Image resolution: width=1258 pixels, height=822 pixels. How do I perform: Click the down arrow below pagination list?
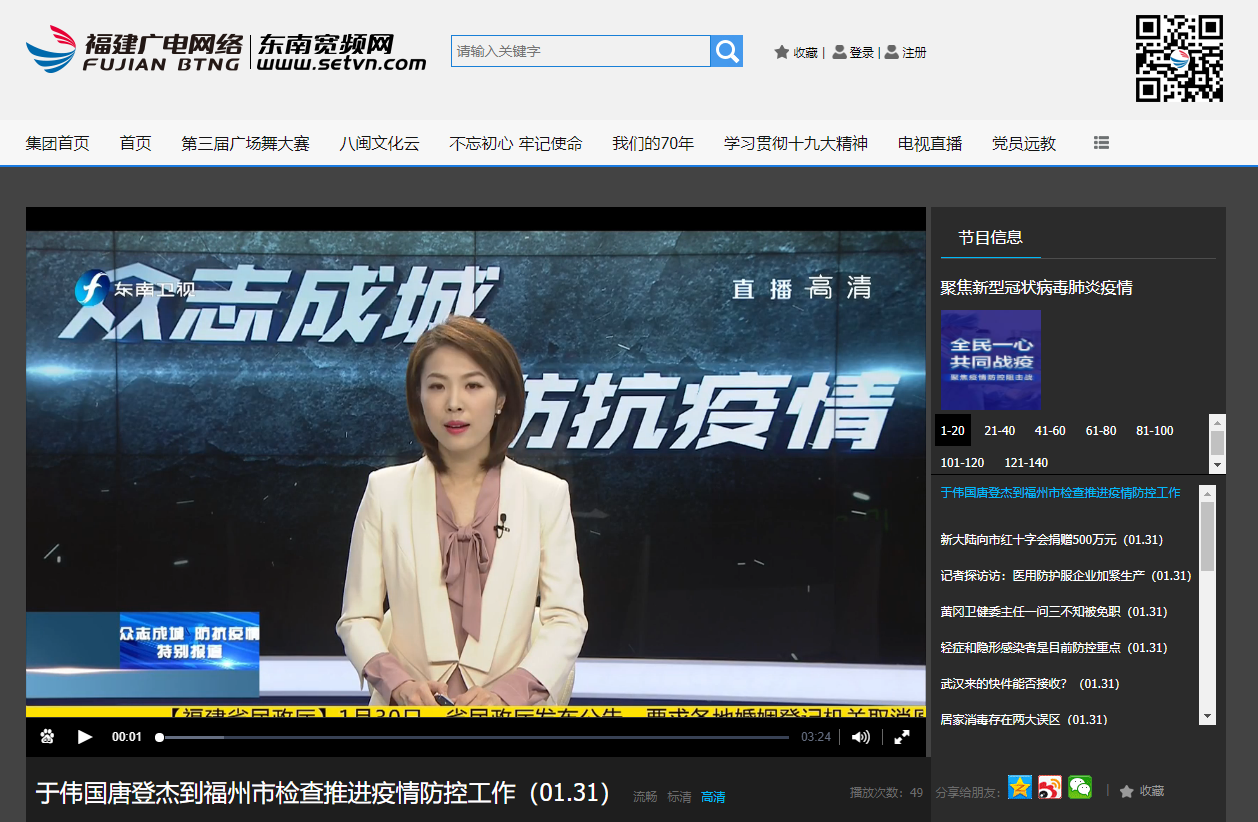coord(1218,464)
